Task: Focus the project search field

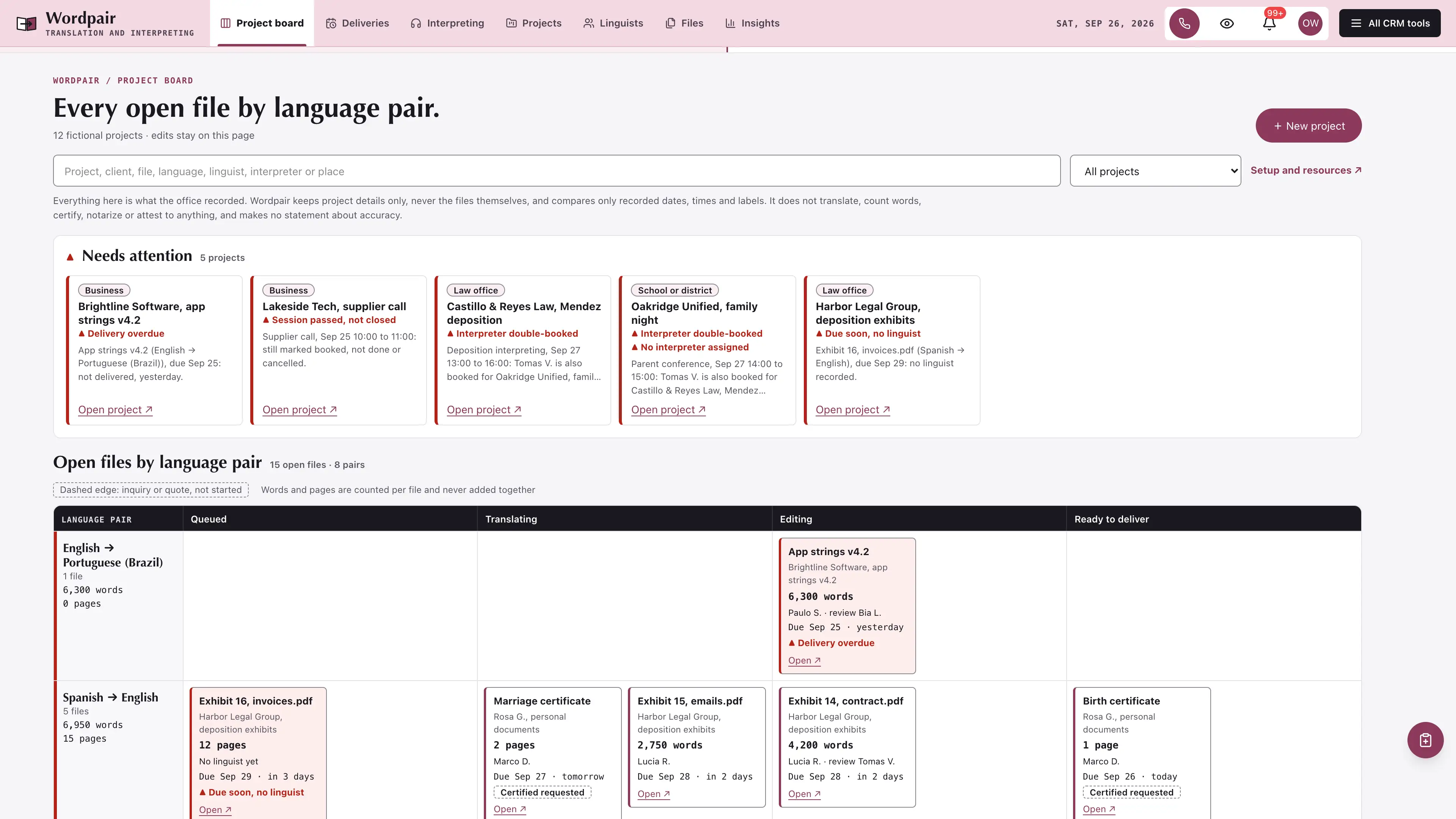Action: click(x=556, y=171)
